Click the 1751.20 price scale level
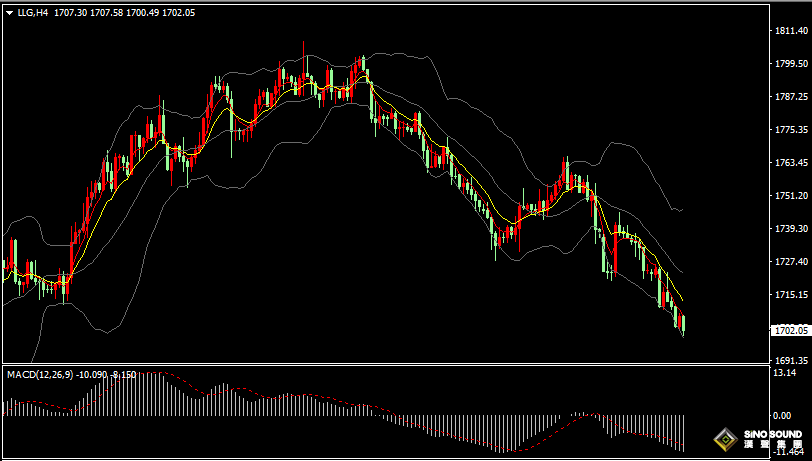The image size is (812, 461). click(x=790, y=196)
